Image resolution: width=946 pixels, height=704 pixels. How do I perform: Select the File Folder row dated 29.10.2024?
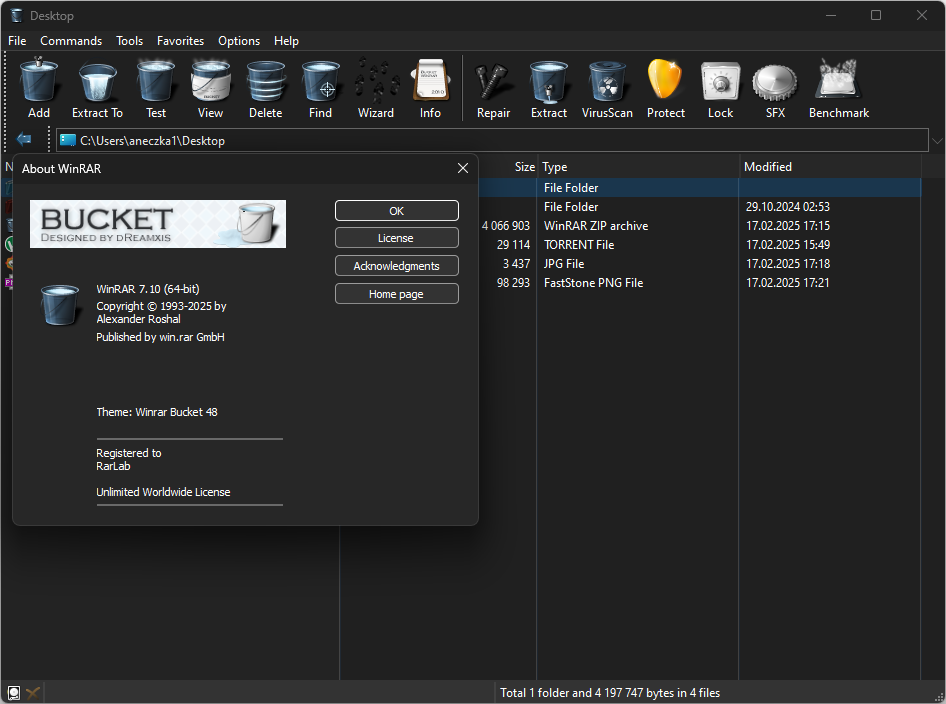click(x=700, y=206)
